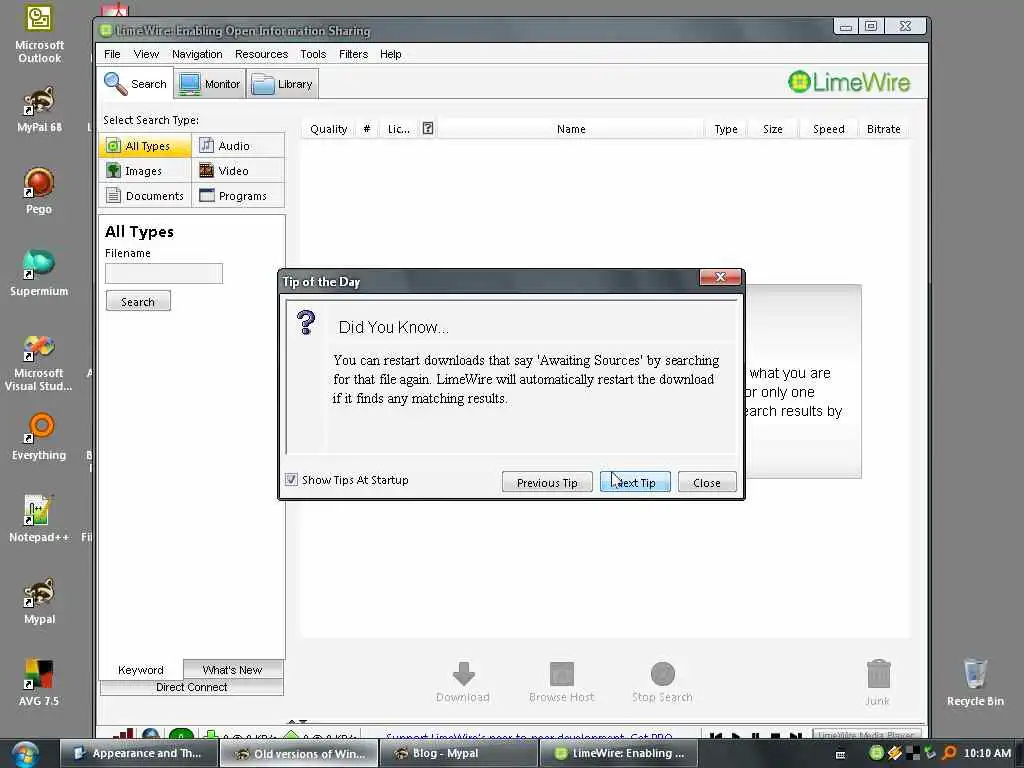Image resolution: width=1024 pixels, height=768 pixels.
Task: Click the Search button under Filename
Action: 138,301
